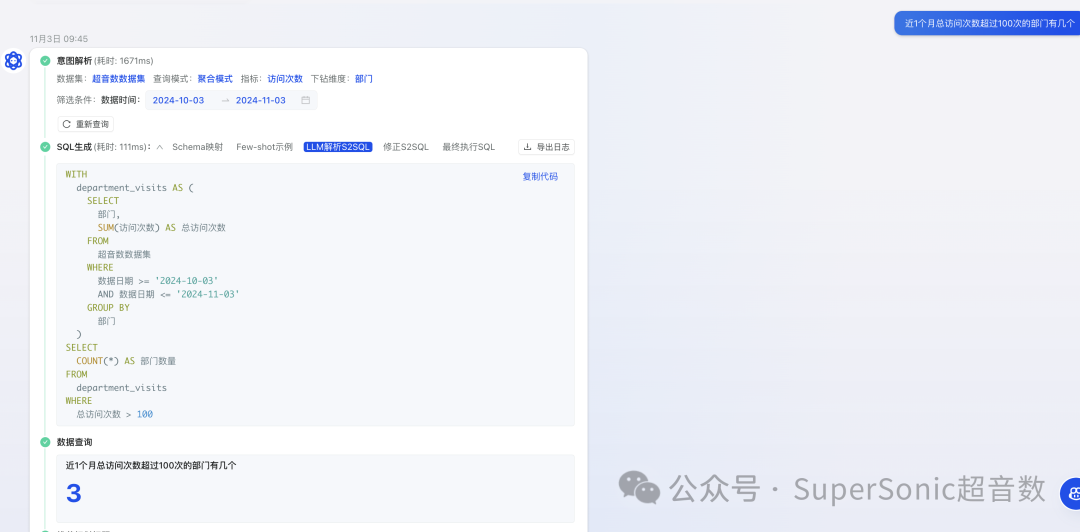
Task: Select the LLM解析S2SQL tab
Action: tap(338, 147)
